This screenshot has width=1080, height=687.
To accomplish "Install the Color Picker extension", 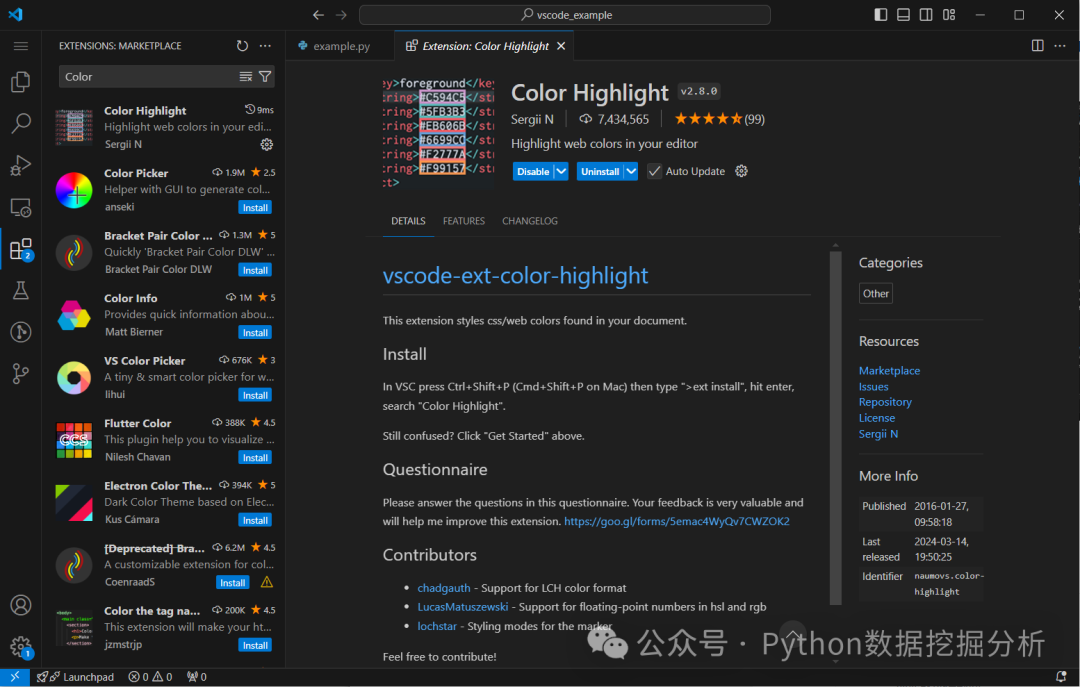I will [255, 207].
